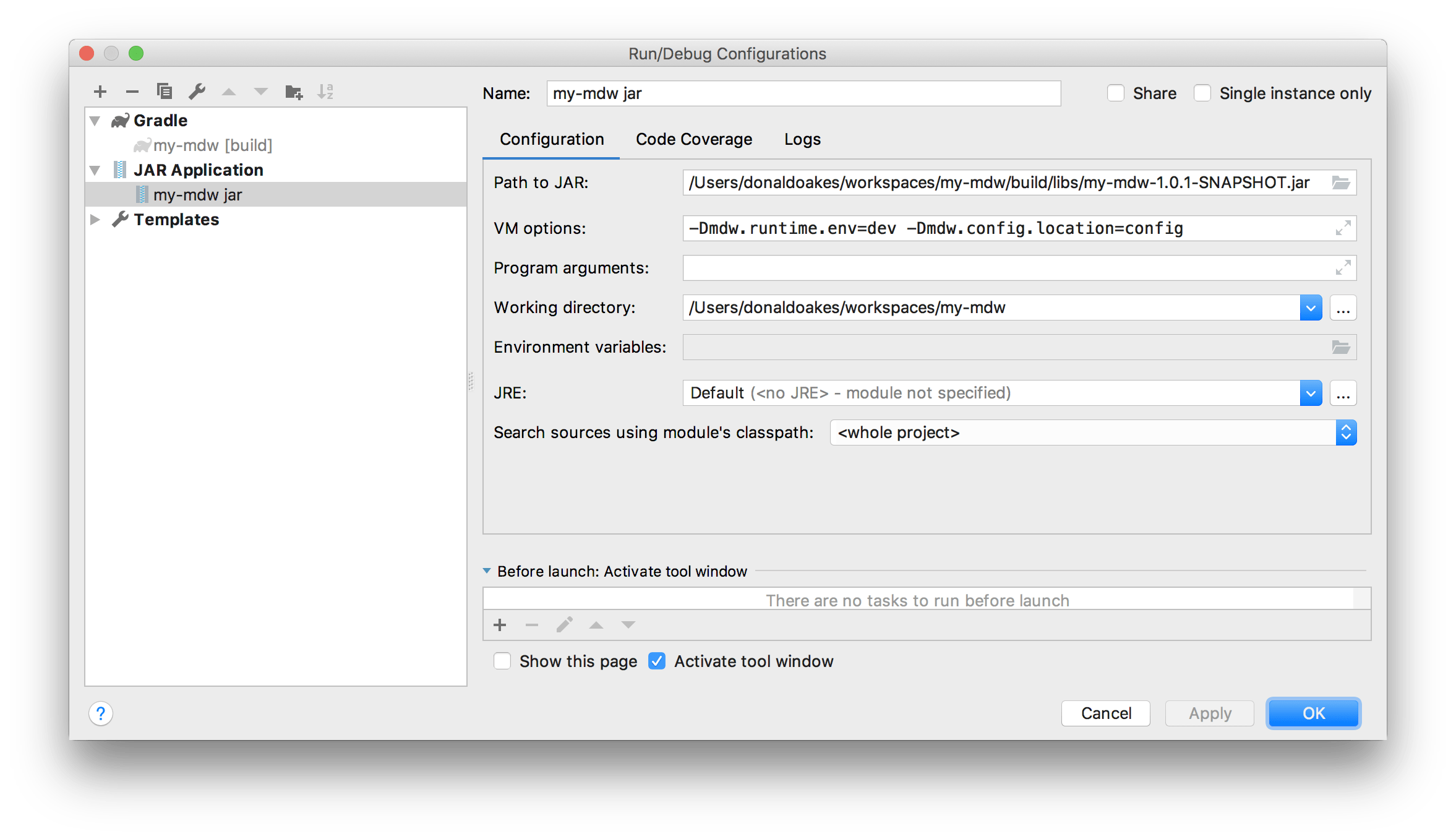Uncheck Activate tool window
Screen dimensions: 1456x839
(657, 661)
